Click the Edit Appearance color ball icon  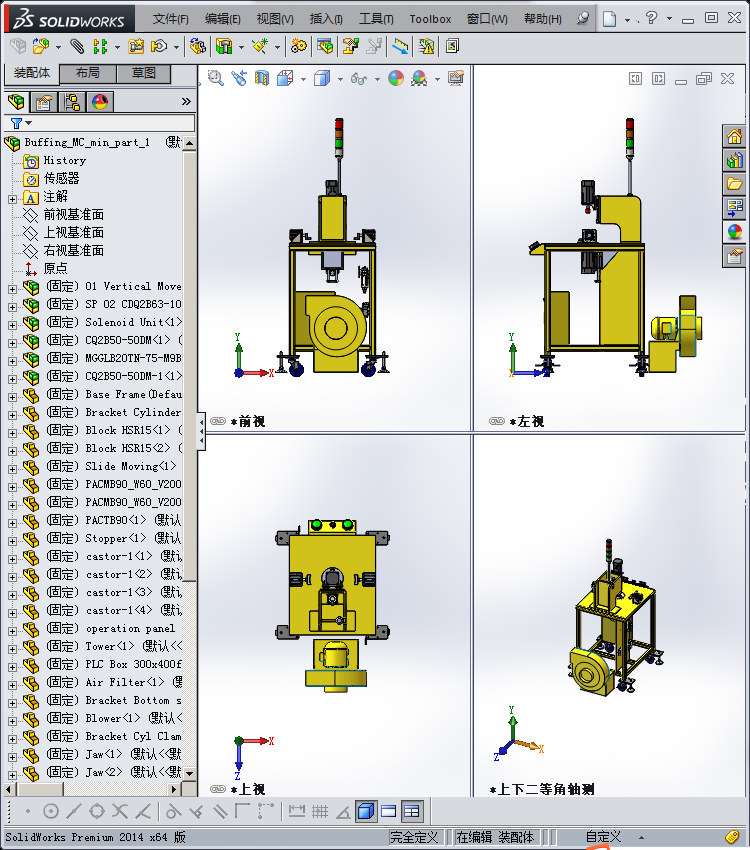click(x=396, y=79)
